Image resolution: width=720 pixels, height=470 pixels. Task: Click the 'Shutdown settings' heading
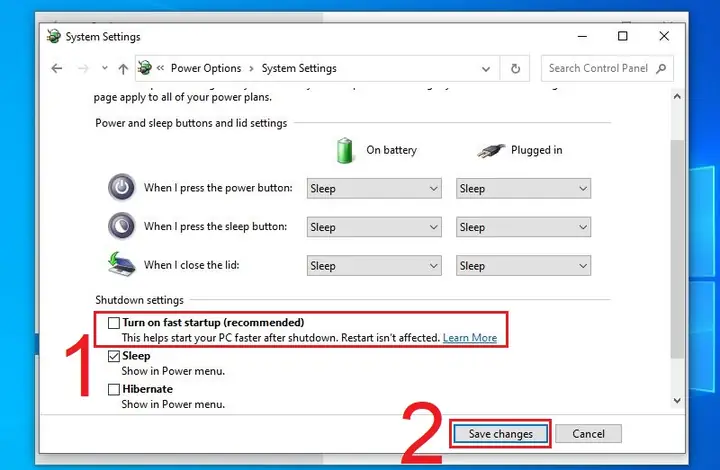pyautogui.click(x=139, y=300)
